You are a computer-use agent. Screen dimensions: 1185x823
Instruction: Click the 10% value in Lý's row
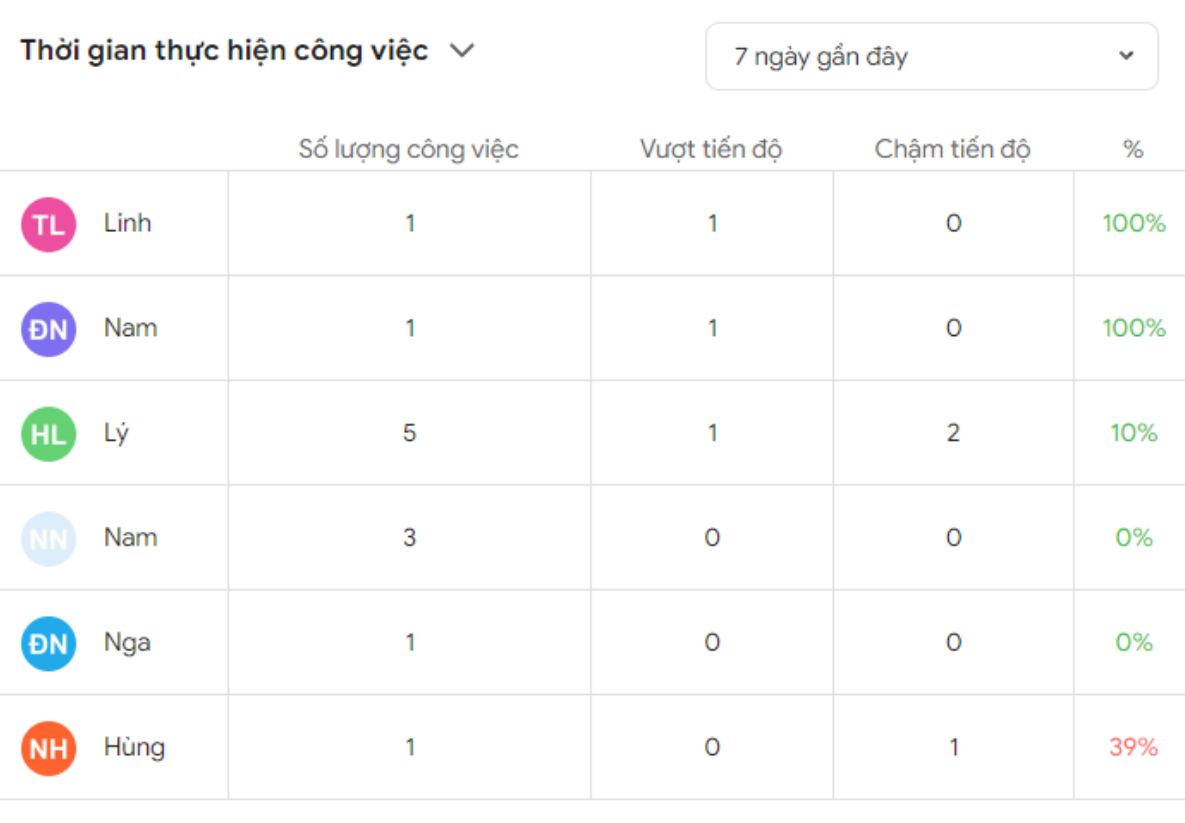[x=1134, y=432]
